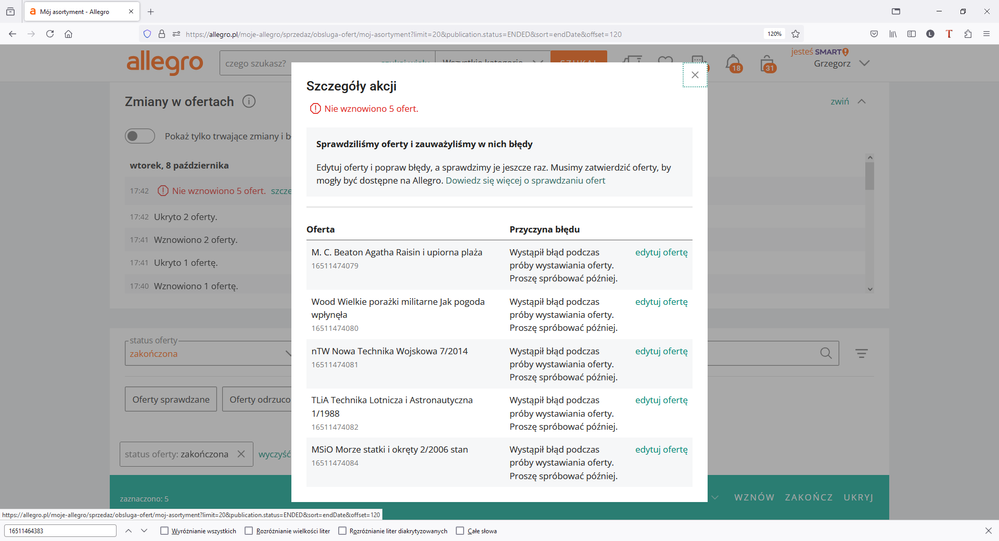The image size is (999, 541).
Task: Click the recent tabs icon in title bar
Action: coord(10,11)
